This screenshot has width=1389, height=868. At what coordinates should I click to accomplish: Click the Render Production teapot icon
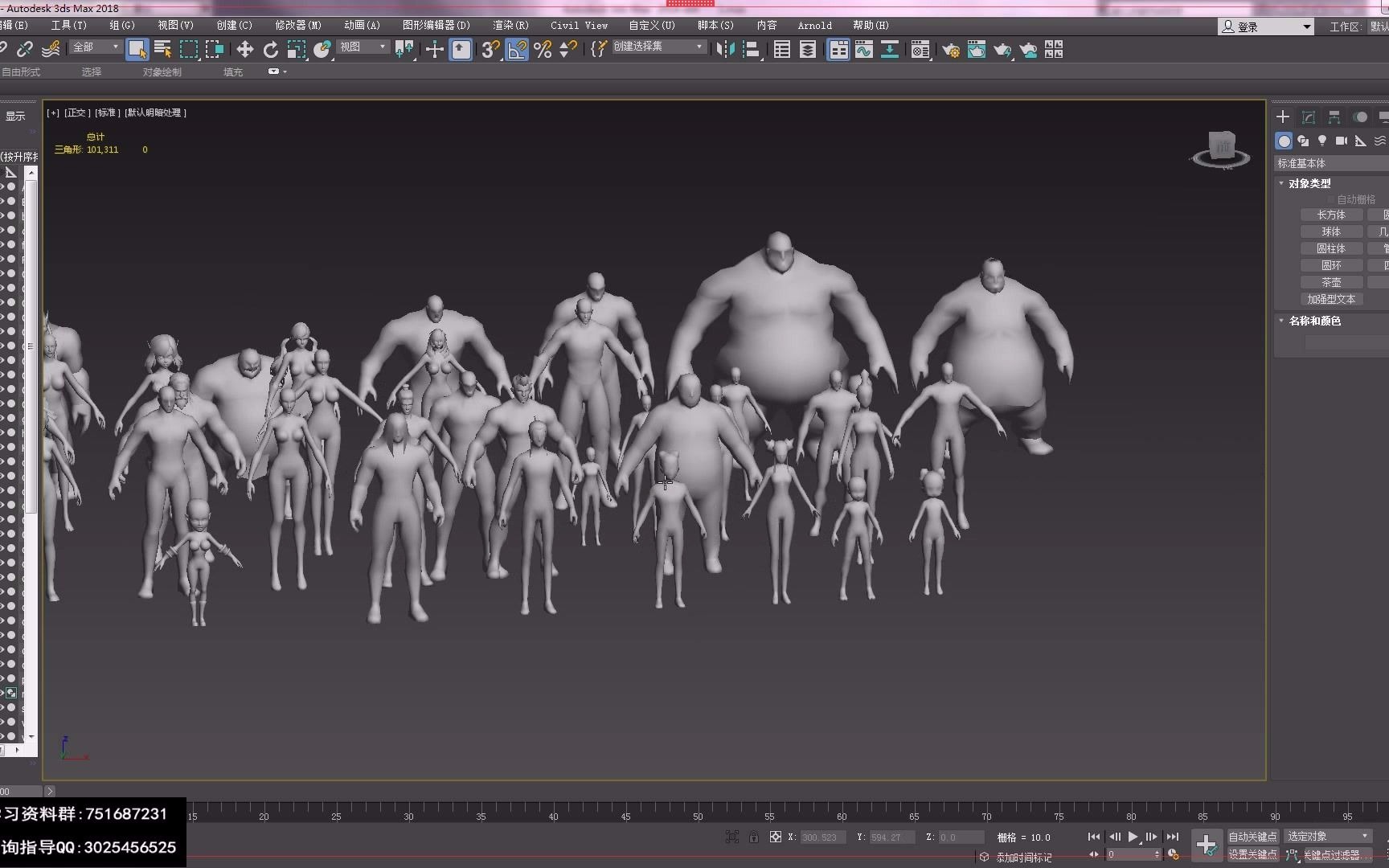[1001, 50]
